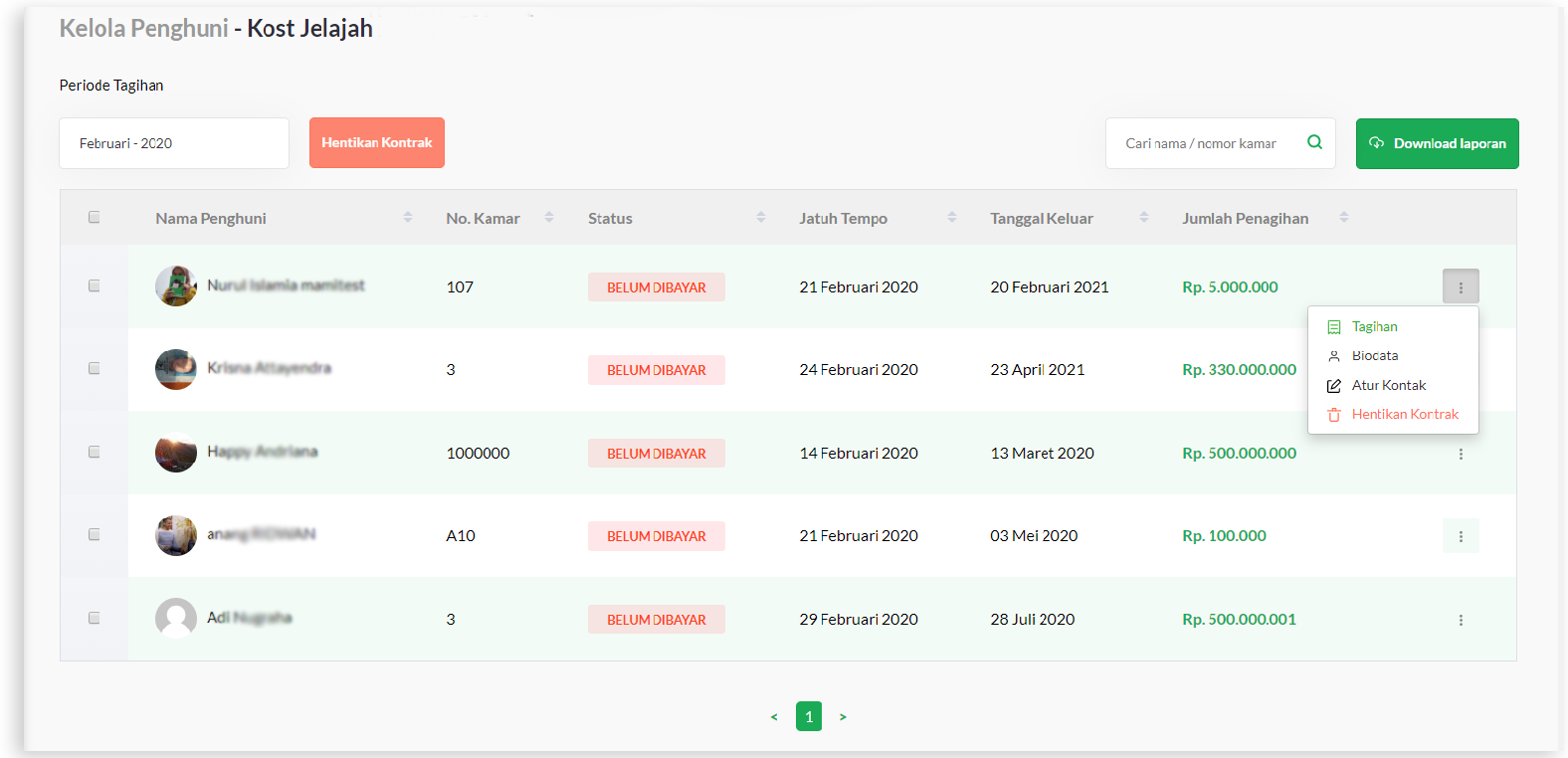Click the red Hentikan Kontrak button
Image resolution: width=1568 pixels, height=758 pixels.
(x=377, y=142)
